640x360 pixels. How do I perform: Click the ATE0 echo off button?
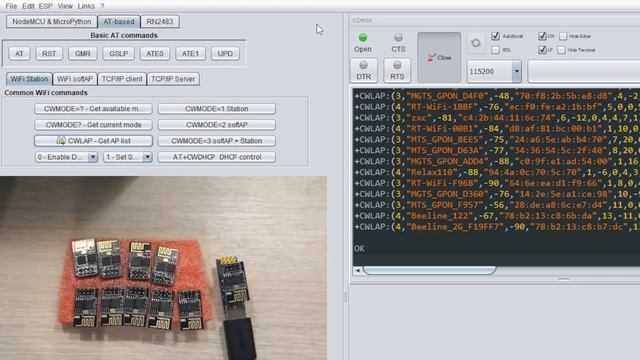coord(155,53)
